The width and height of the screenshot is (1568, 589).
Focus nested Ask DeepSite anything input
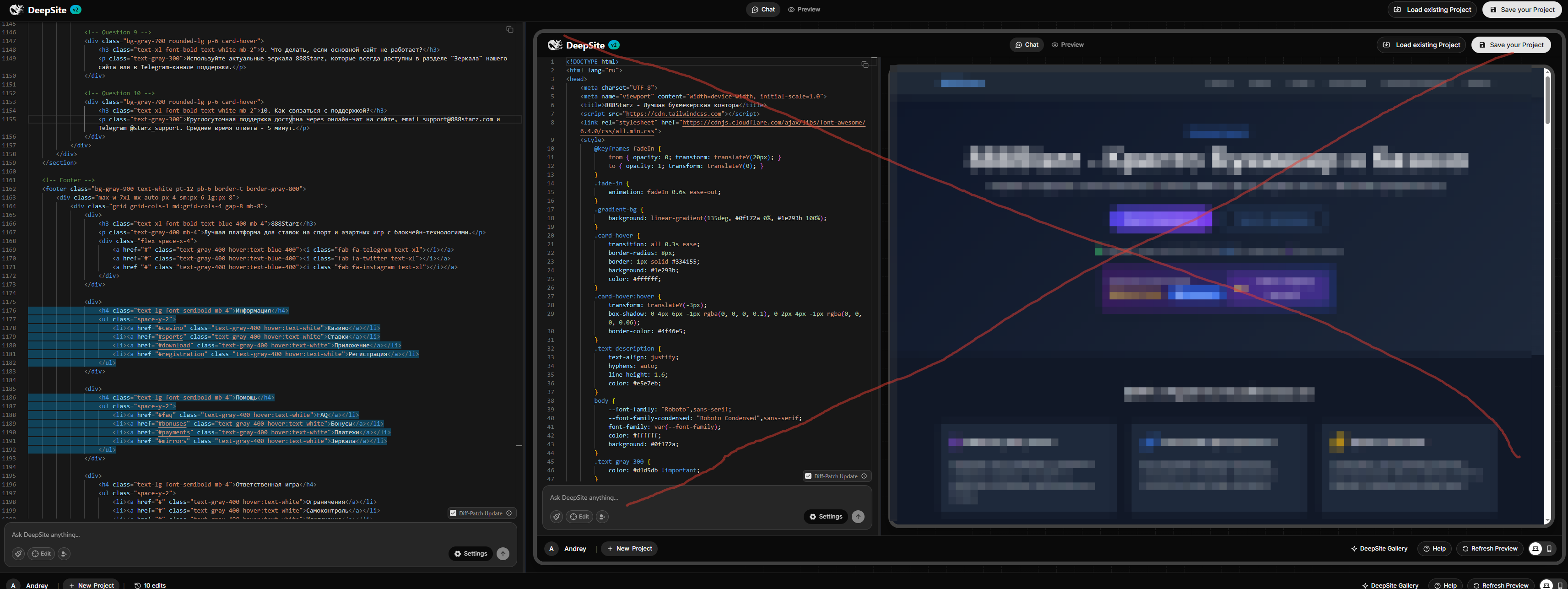pos(706,498)
